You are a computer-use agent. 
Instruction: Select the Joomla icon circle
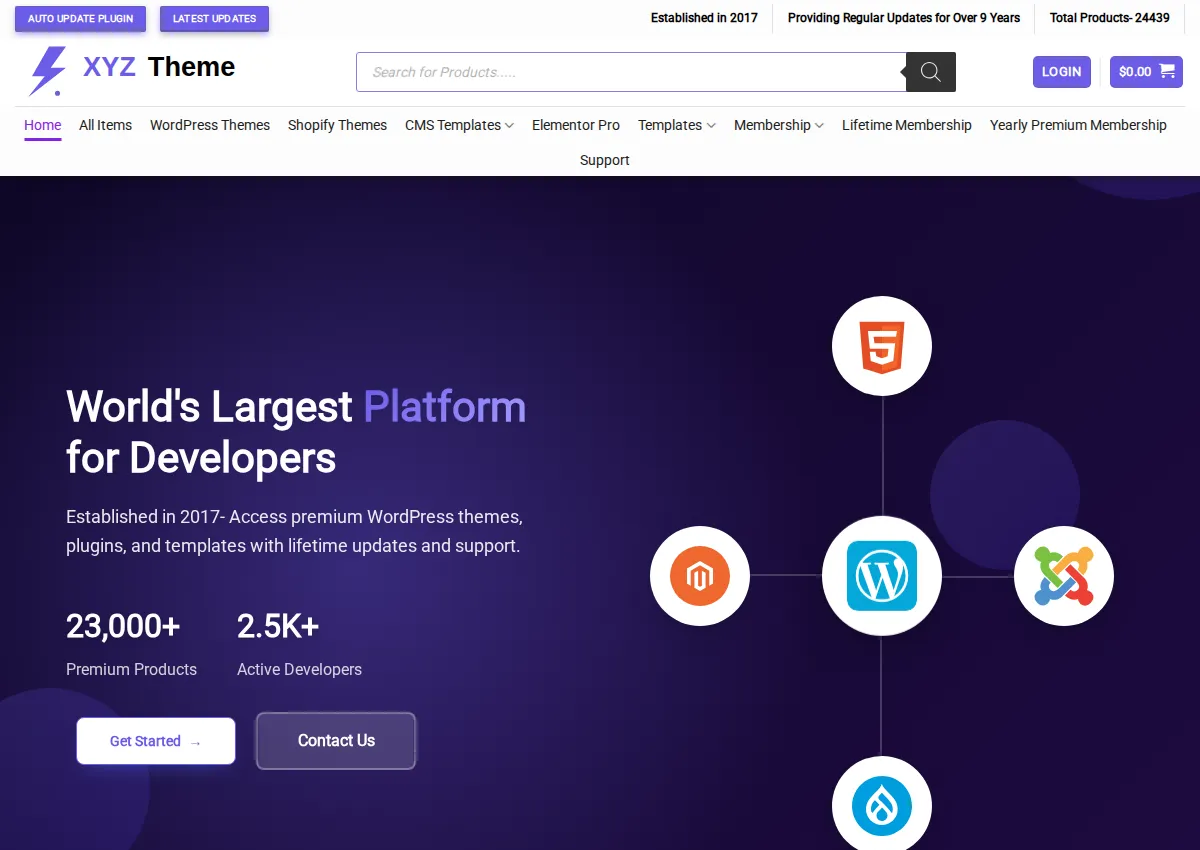pyautogui.click(x=1064, y=576)
